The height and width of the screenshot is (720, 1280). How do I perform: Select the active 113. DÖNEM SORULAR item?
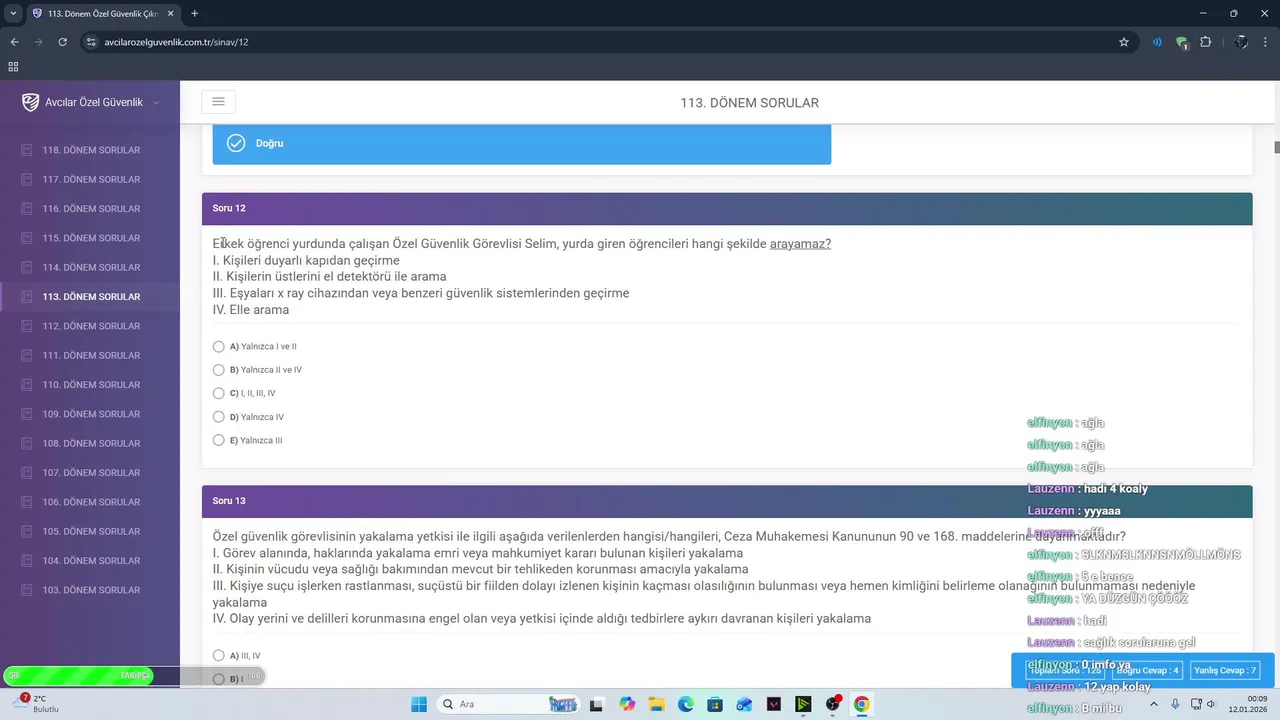pos(90,297)
